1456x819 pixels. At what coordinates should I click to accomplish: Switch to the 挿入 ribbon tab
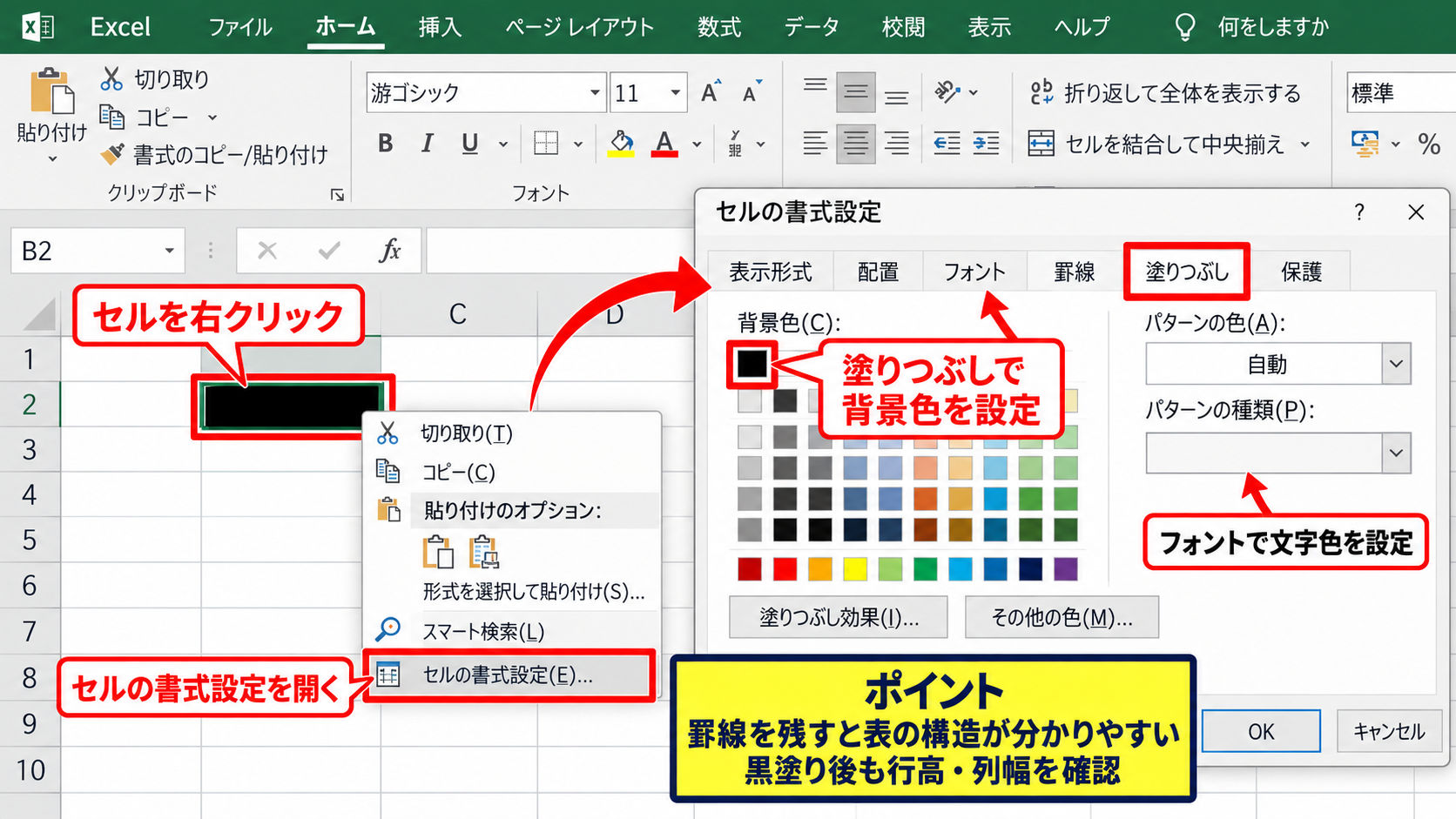(x=440, y=27)
